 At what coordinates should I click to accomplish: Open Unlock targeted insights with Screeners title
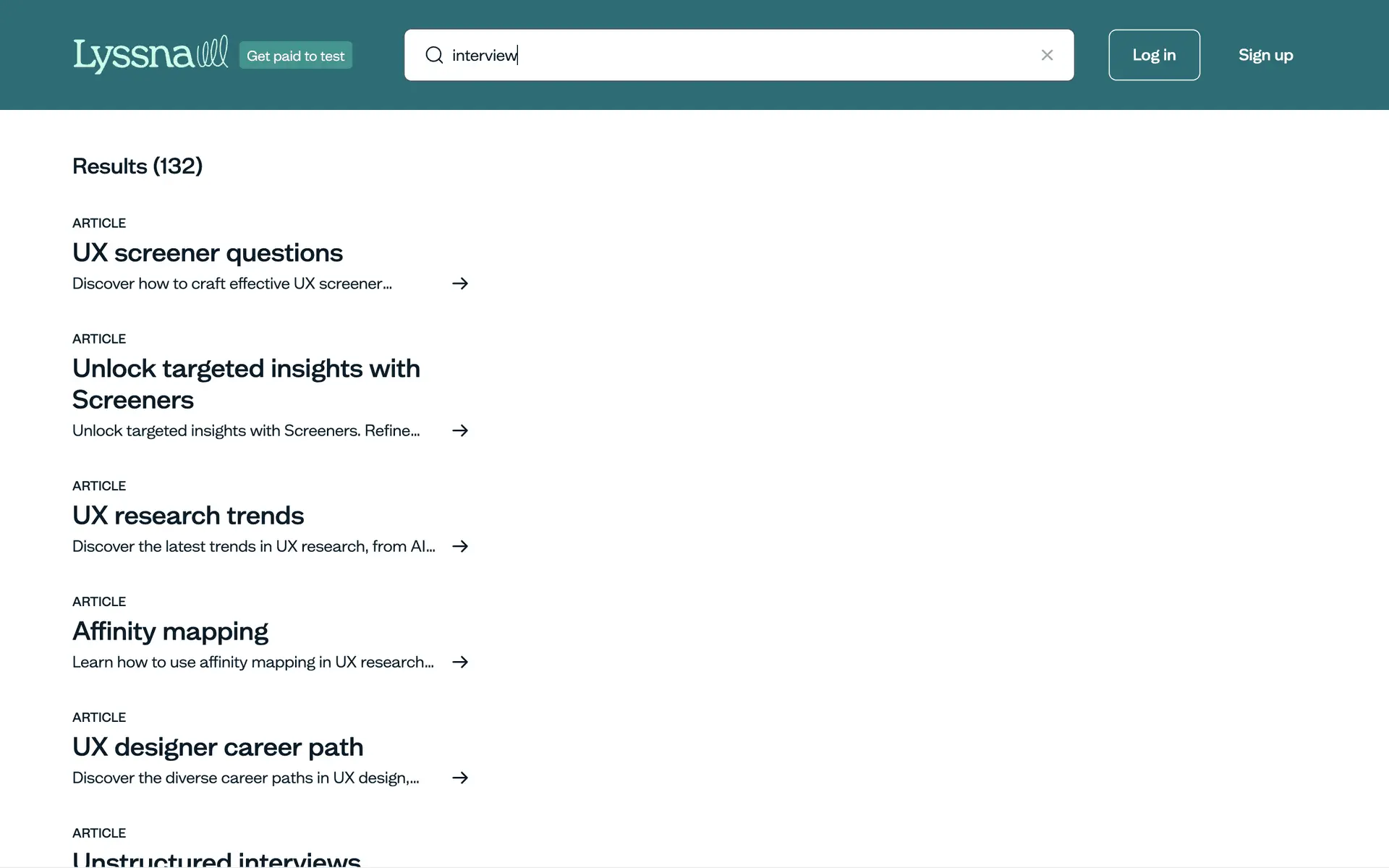(x=246, y=383)
